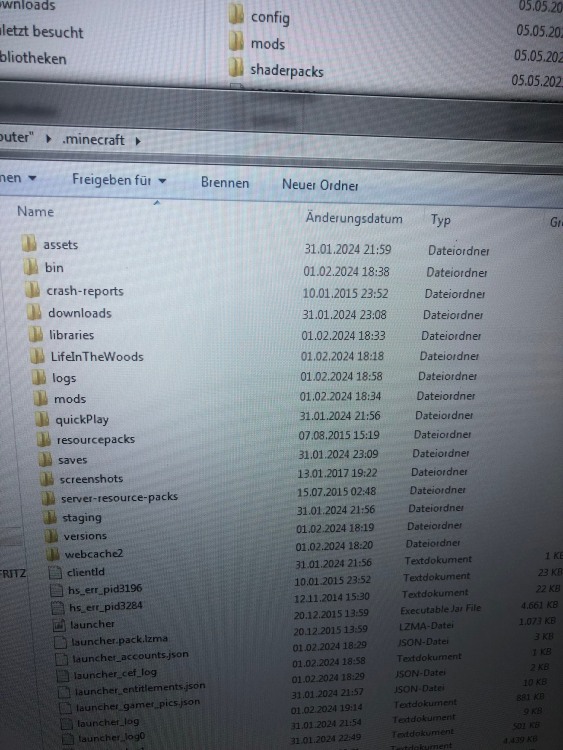
Task: Click Textdokument type of clientId
Action: click(x=438, y=560)
